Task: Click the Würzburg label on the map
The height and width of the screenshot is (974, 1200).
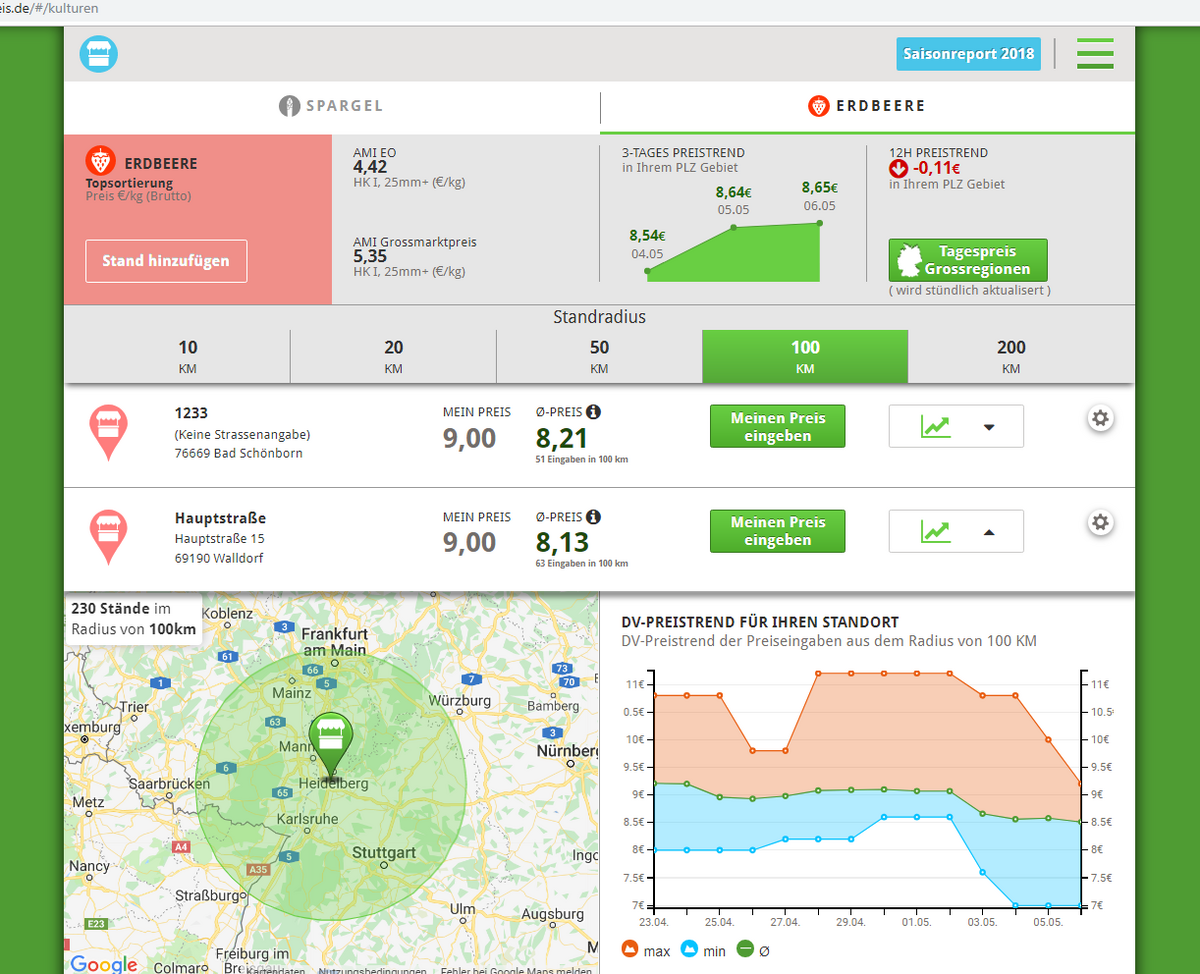Action: [x=460, y=701]
